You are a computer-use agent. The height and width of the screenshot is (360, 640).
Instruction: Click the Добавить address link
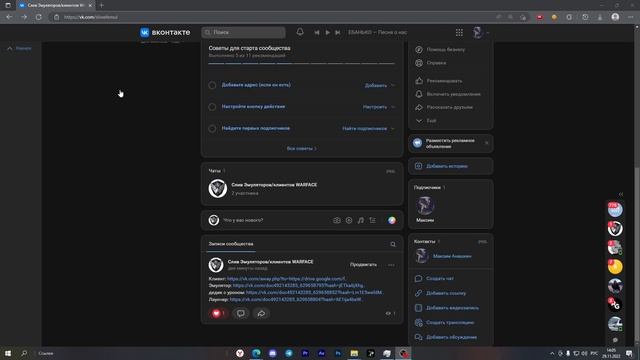coord(376,85)
